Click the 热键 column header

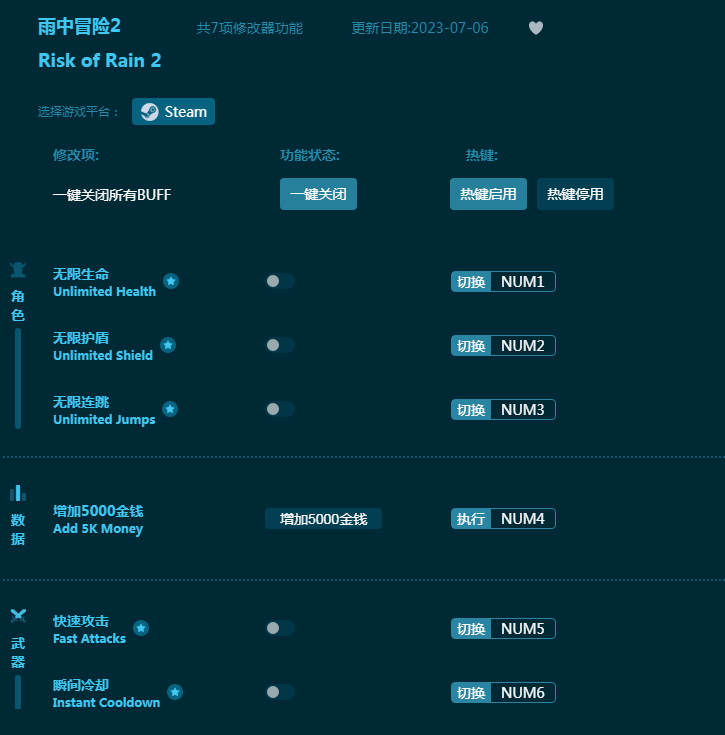tap(481, 155)
